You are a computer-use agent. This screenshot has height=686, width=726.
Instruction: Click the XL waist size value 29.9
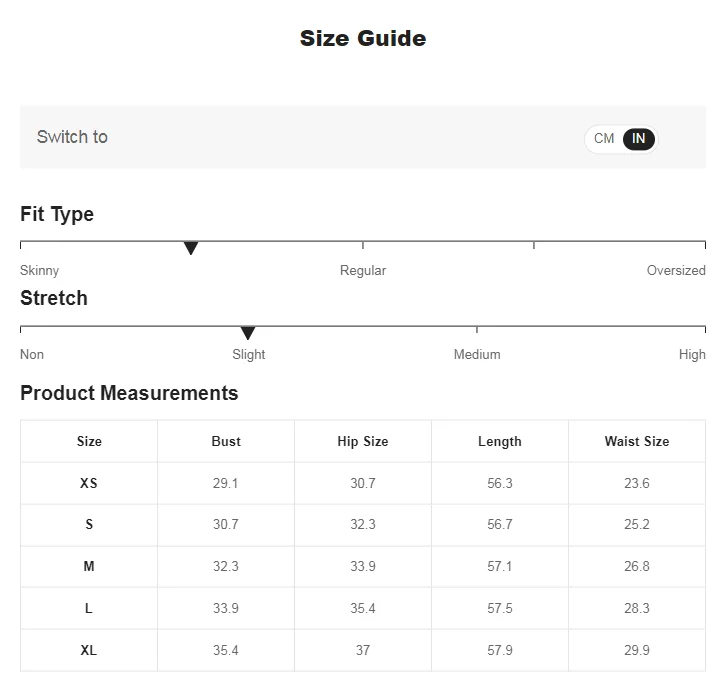637,650
